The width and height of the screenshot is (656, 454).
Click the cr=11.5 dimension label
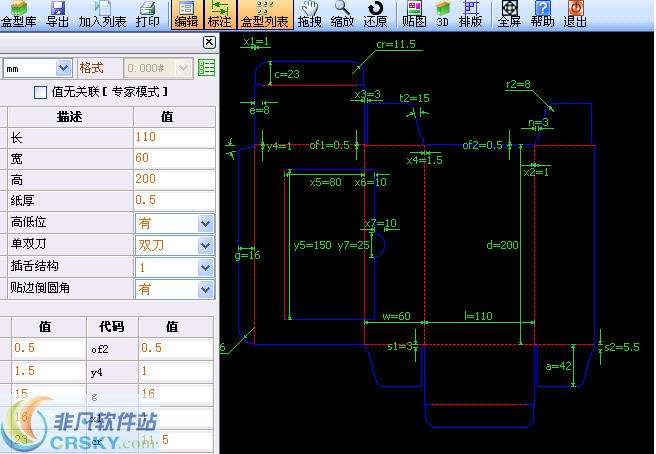pyautogui.click(x=396, y=44)
